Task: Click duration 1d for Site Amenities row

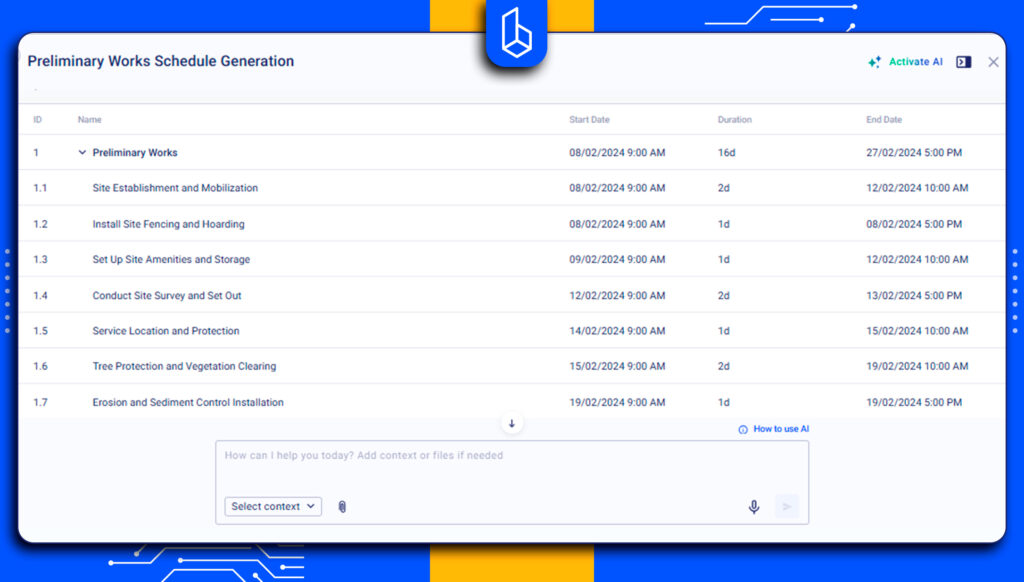Action: 724,259
